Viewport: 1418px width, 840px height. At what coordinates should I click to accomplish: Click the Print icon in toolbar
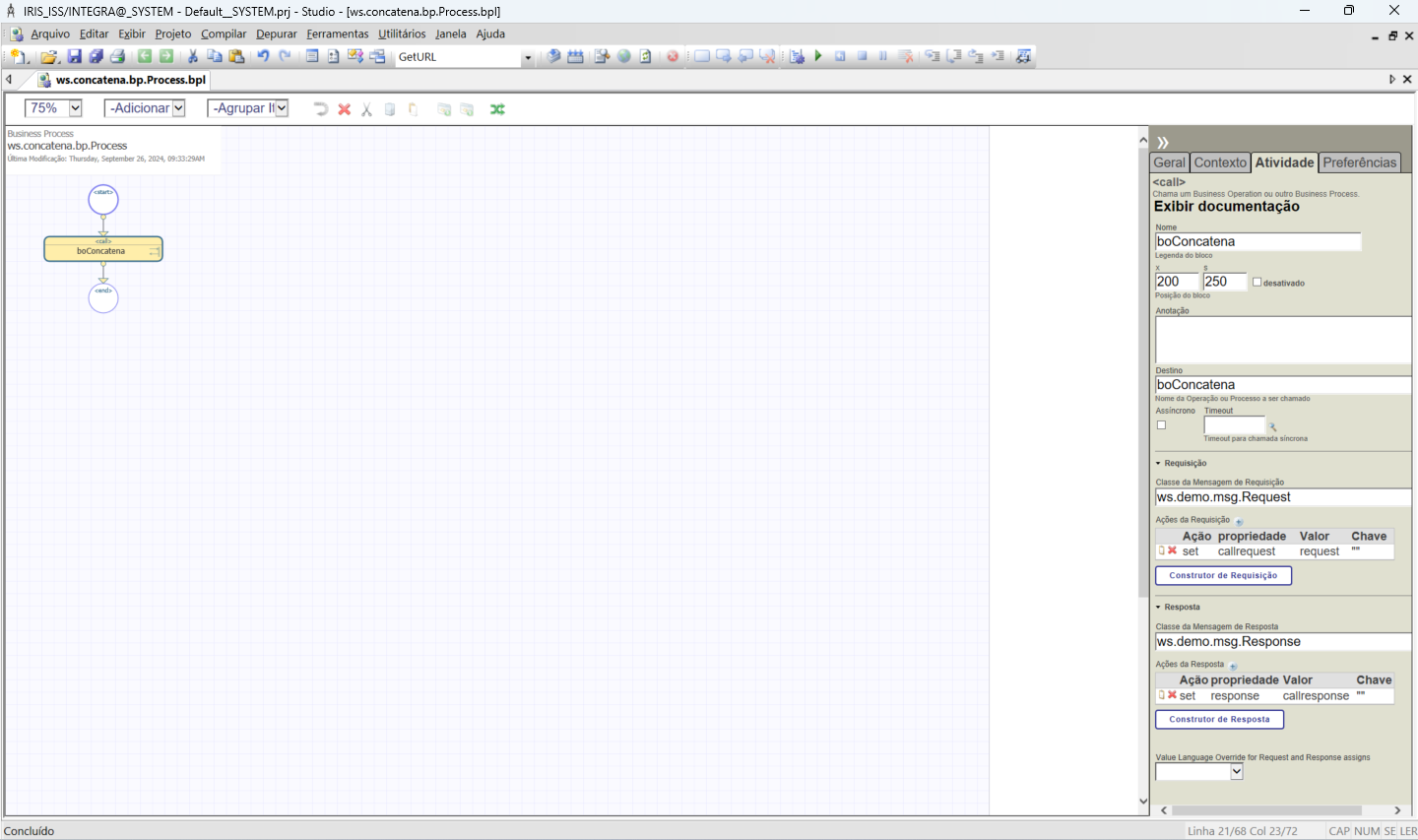click(x=117, y=57)
